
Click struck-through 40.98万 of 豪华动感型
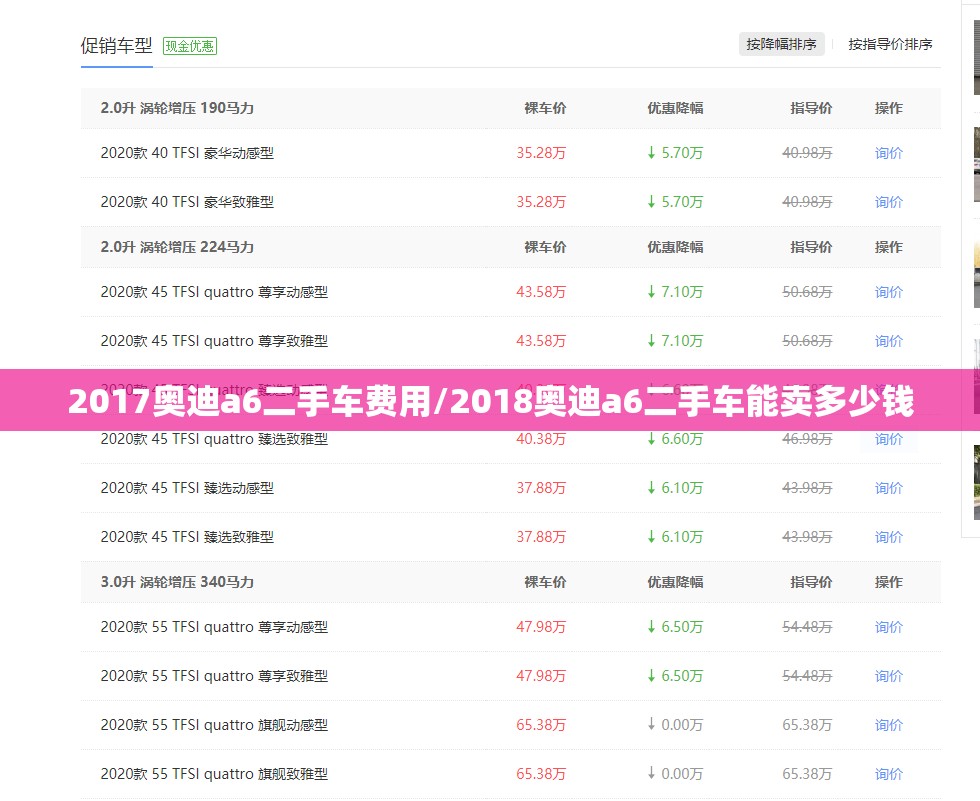point(807,153)
